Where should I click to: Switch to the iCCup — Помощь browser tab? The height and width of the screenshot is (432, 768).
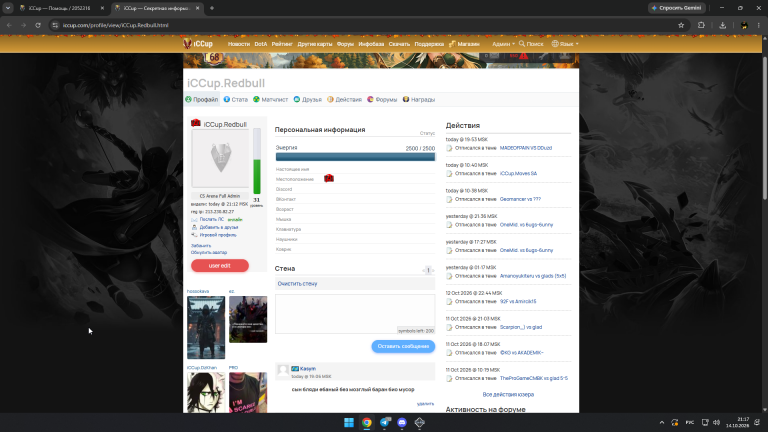pyautogui.click(x=61, y=8)
